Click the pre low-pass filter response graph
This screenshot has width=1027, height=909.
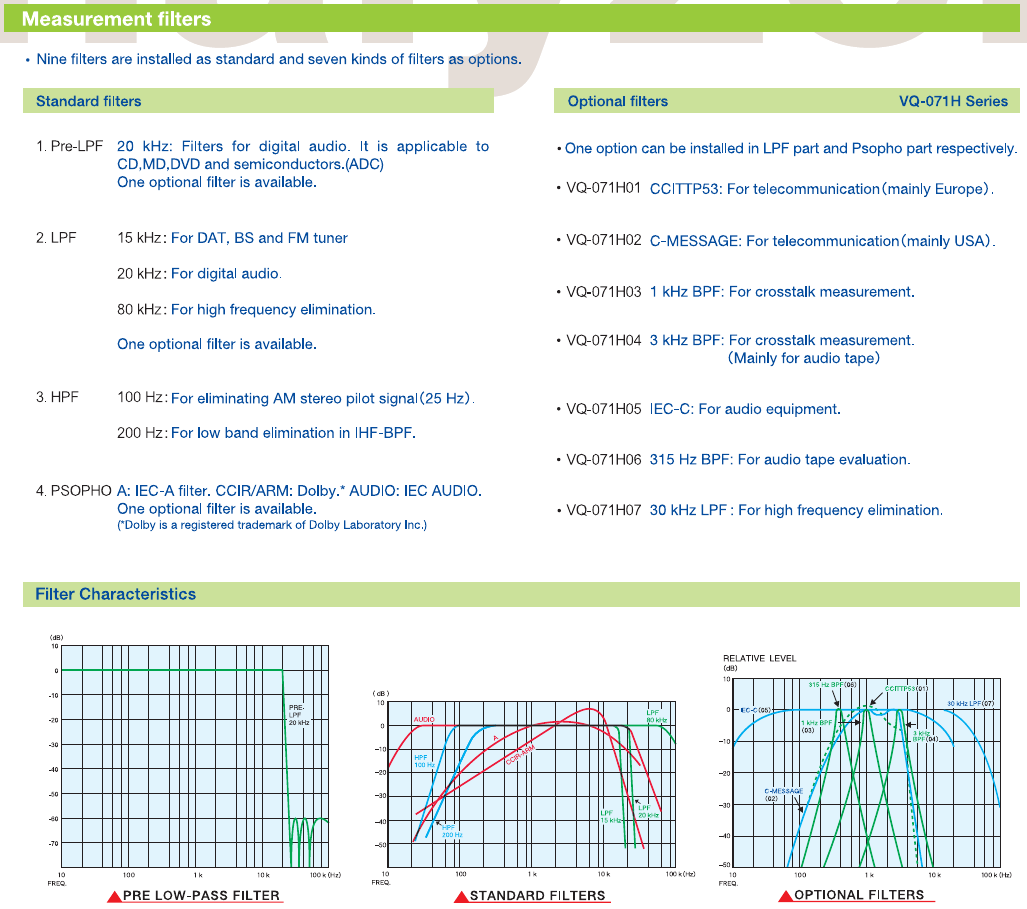point(195,756)
